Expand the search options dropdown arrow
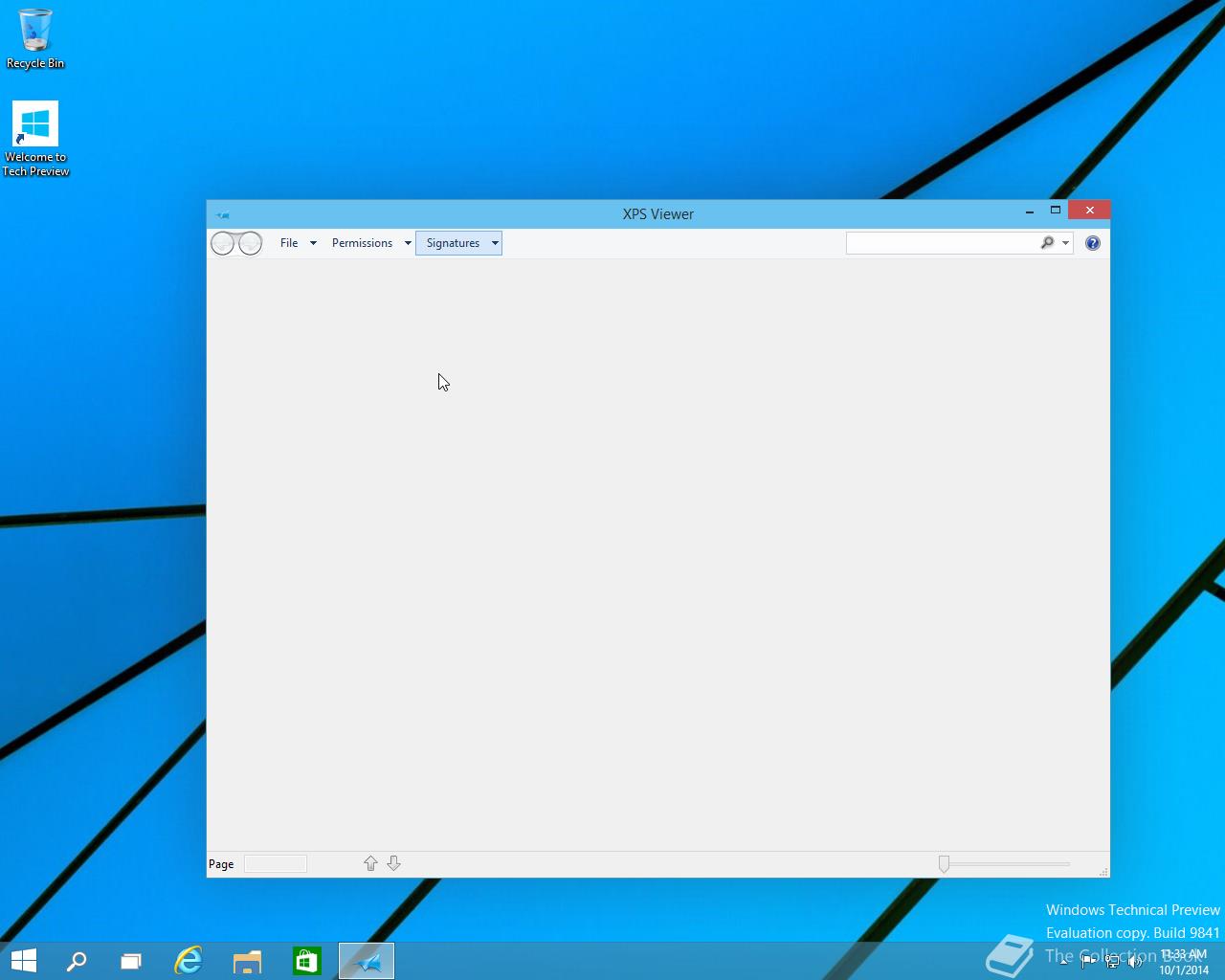 [1065, 243]
